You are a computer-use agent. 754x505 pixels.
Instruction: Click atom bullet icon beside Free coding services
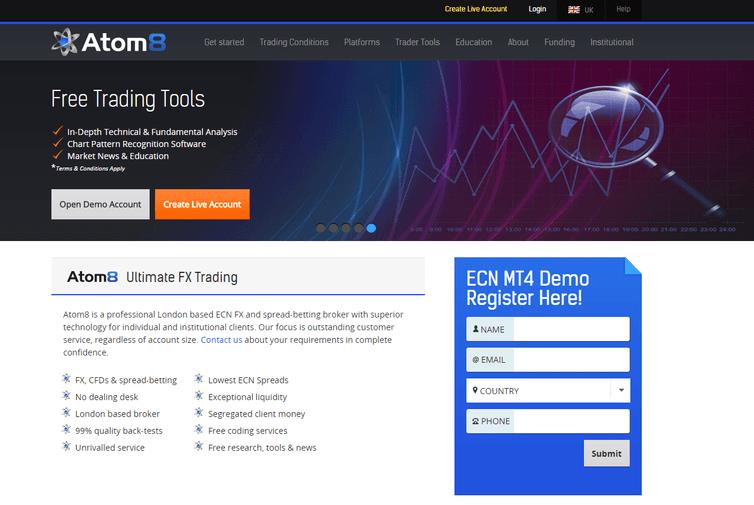pos(199,429)
